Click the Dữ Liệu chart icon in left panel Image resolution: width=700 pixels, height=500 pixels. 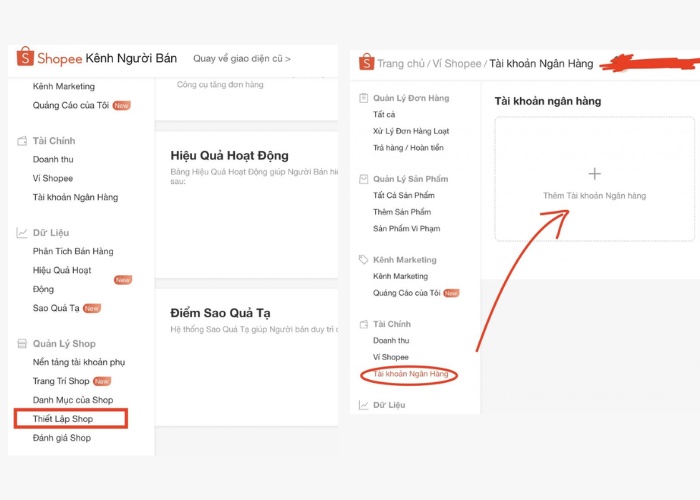[x=21, y=232]
